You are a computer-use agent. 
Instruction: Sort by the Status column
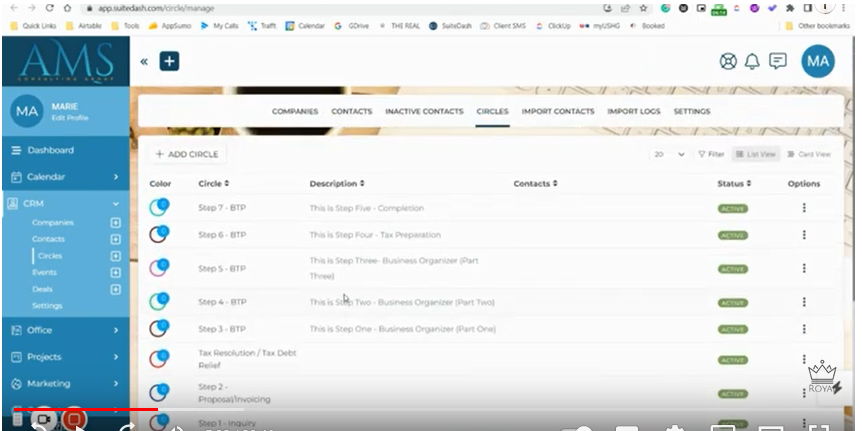pyautogui.click(x=734, y=184)
